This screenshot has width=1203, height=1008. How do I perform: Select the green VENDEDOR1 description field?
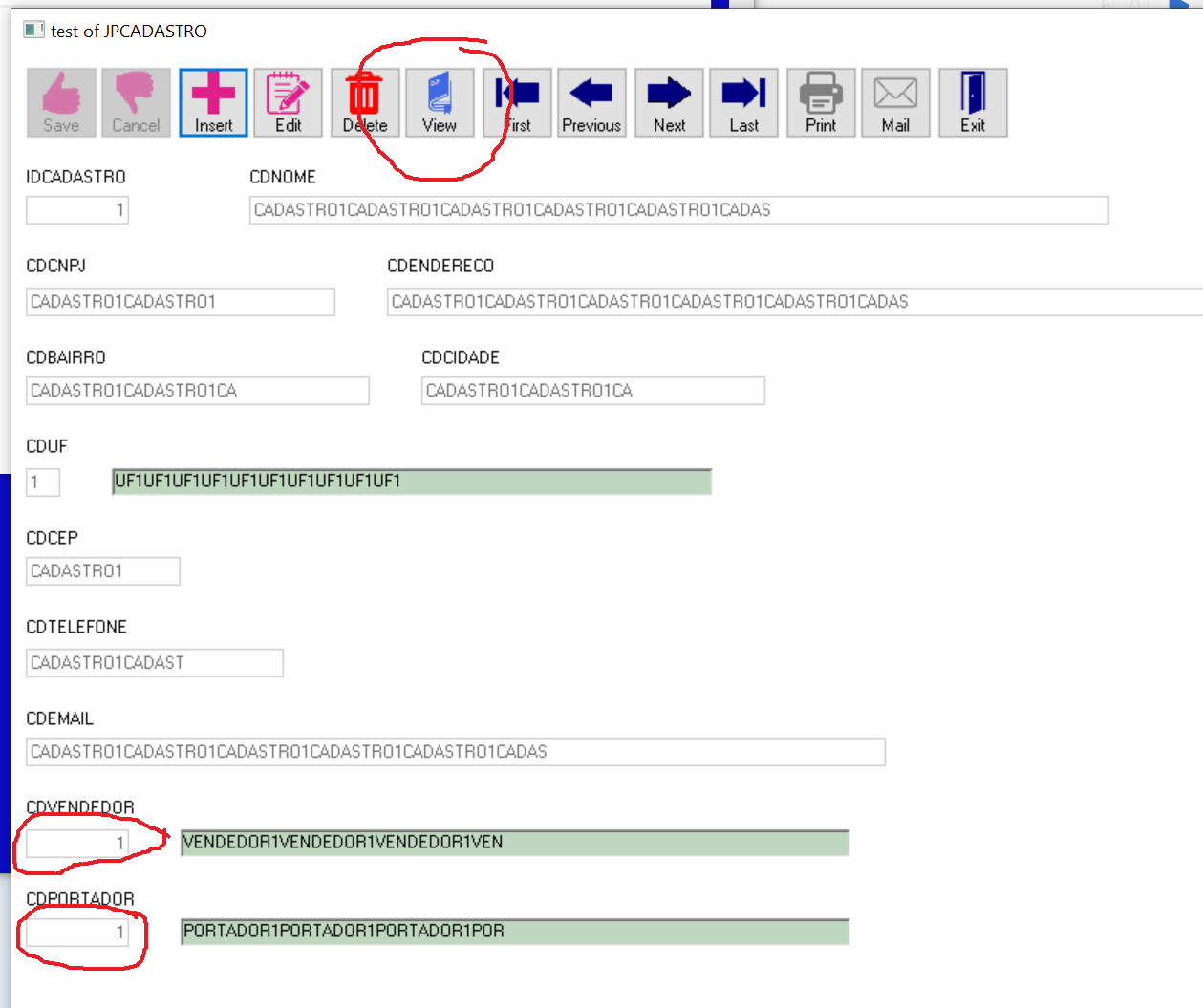tap(515, 843)
